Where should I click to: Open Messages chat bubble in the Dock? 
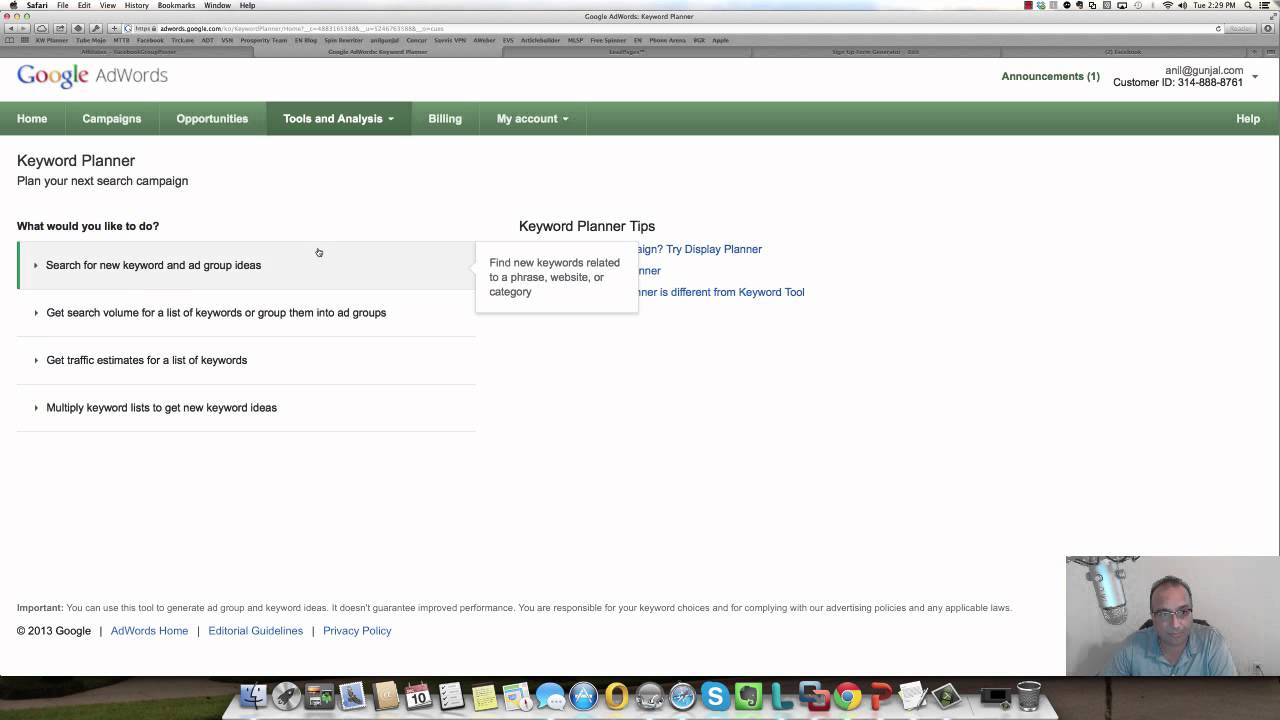[x=550, y=695]
